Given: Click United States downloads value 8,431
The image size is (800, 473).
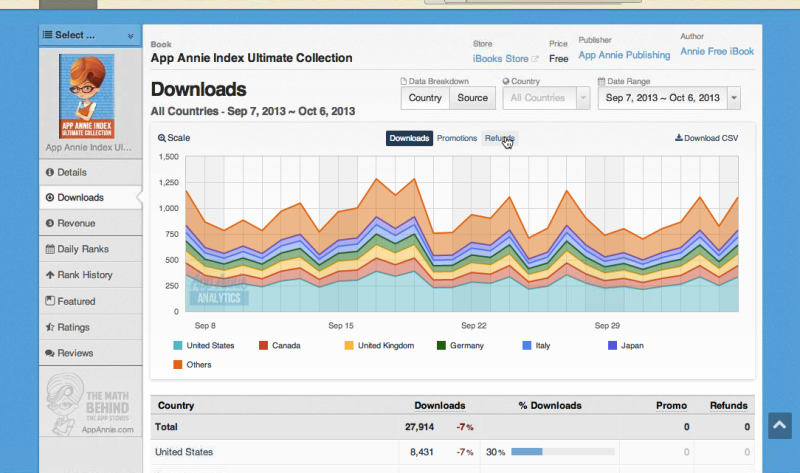Looking at the screenshot, I should click(x=422, y=452).
